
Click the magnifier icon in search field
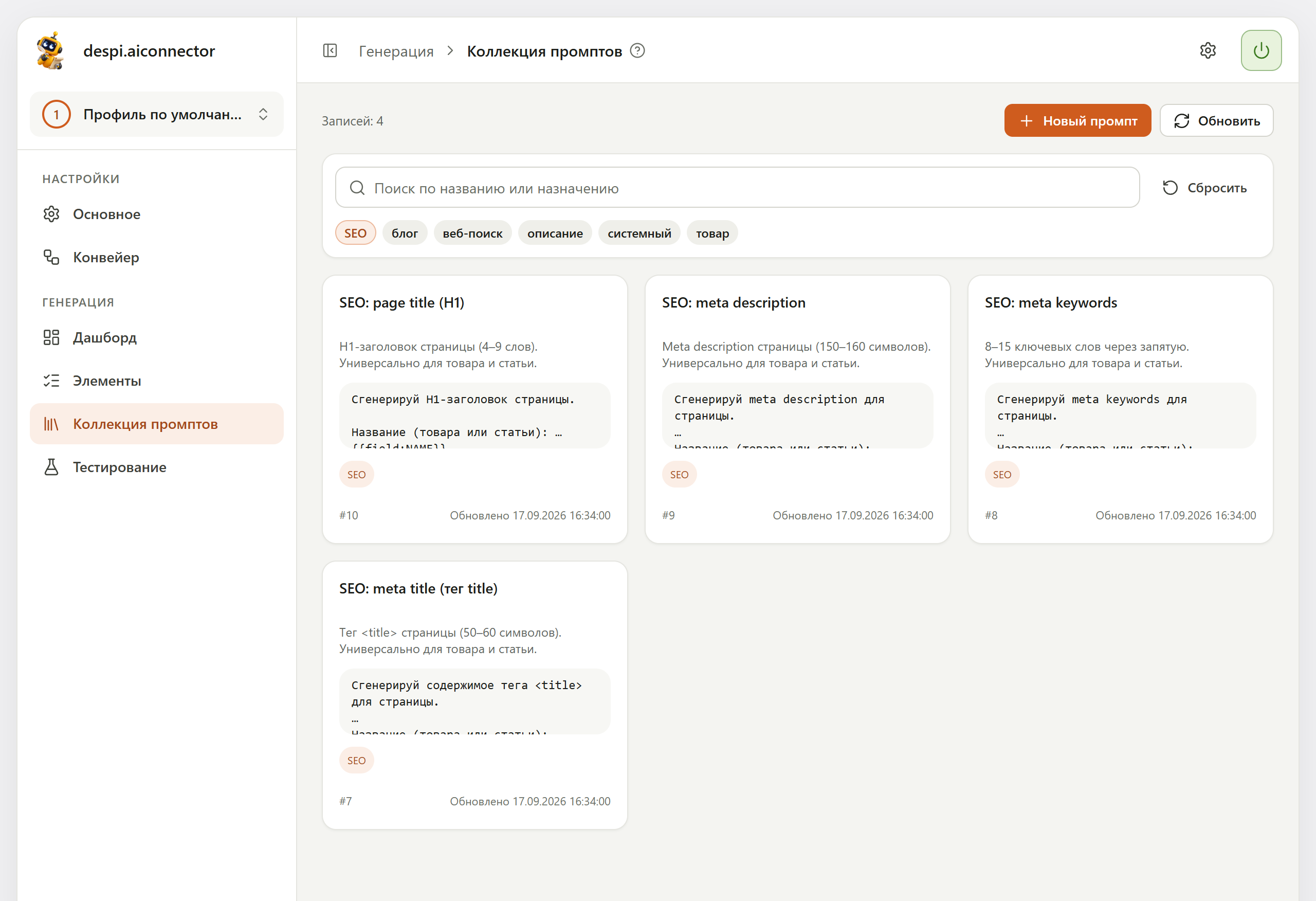click(x=357, y=188)
